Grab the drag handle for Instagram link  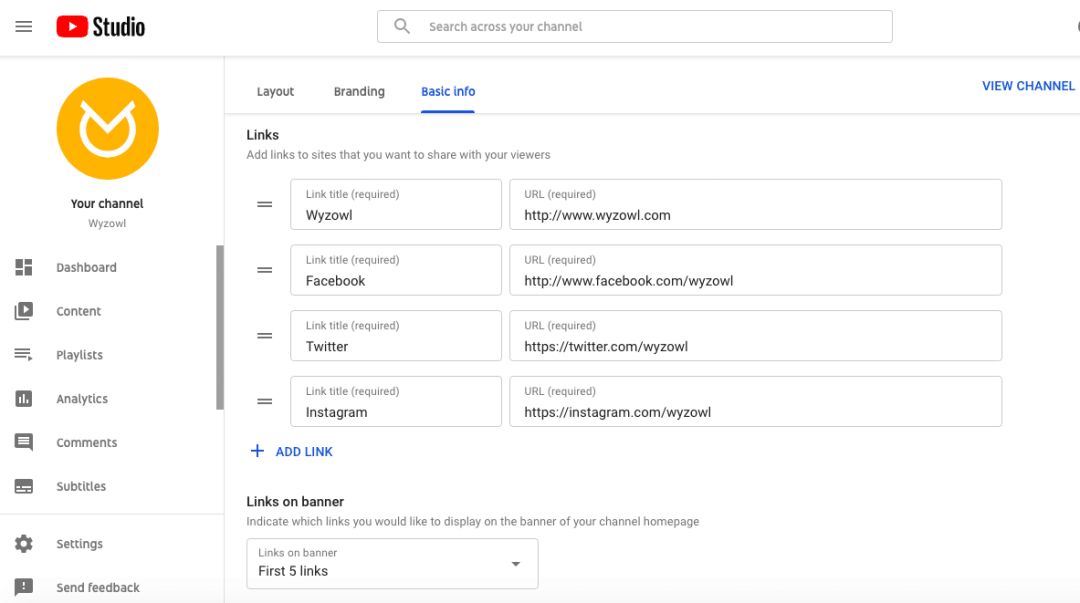[x=264, y=401]
